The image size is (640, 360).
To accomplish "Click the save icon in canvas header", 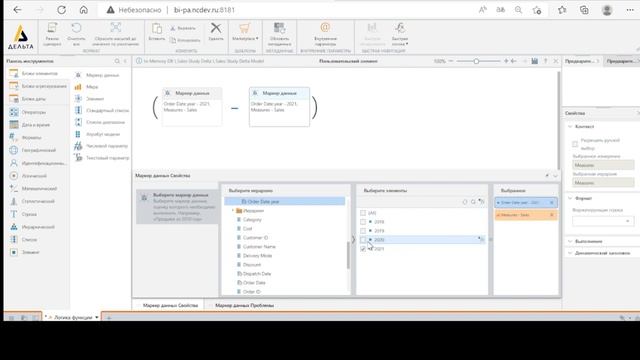I will click(x=534, y=61).
